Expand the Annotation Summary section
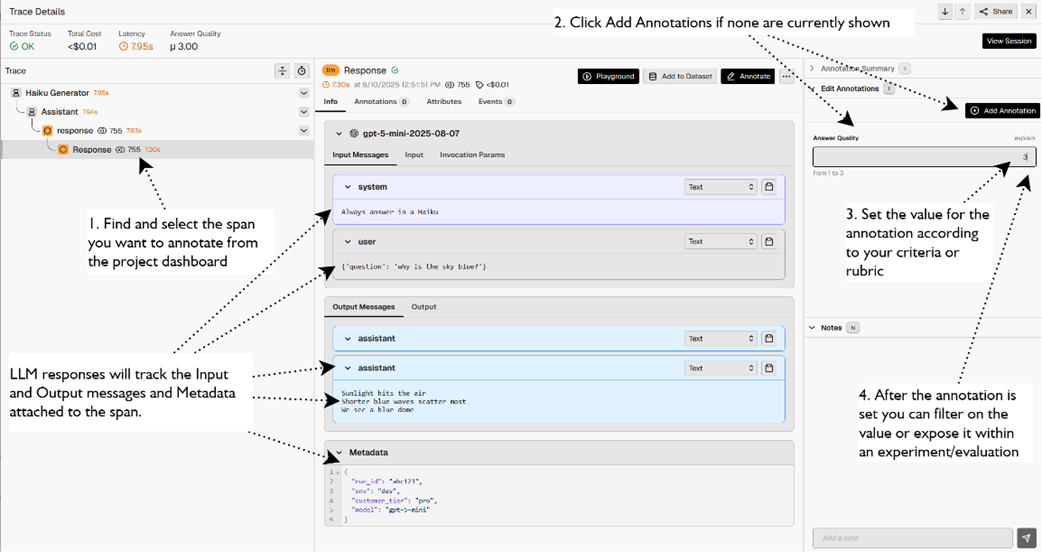Viewport: 1042px width, 552px height. tap(812, 69)
